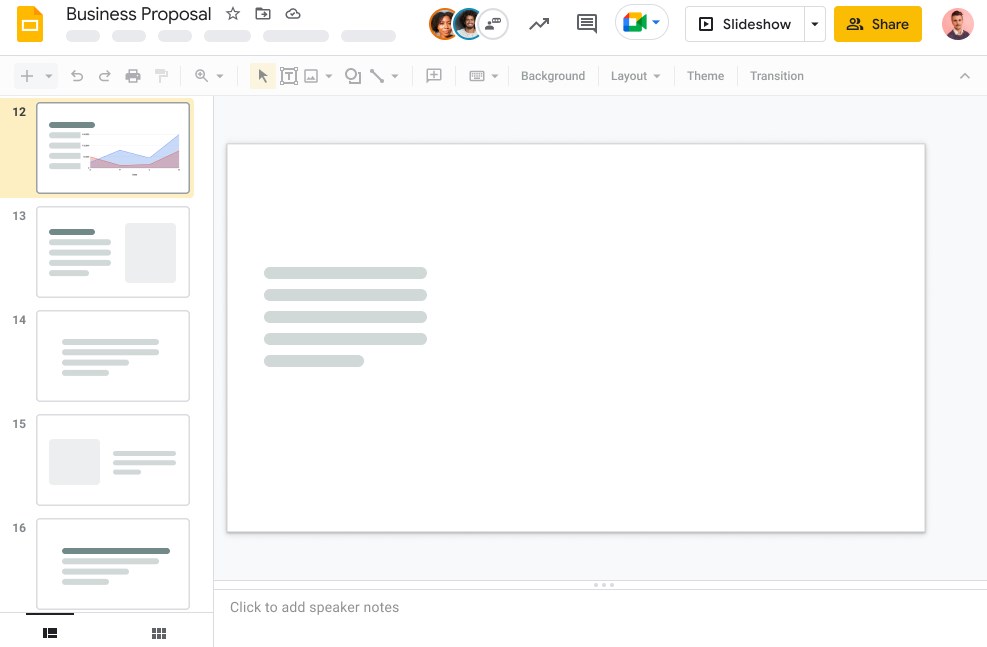The image size is (987, 647).
Task: Click the Business Proposal title
Action: [138, 14]
